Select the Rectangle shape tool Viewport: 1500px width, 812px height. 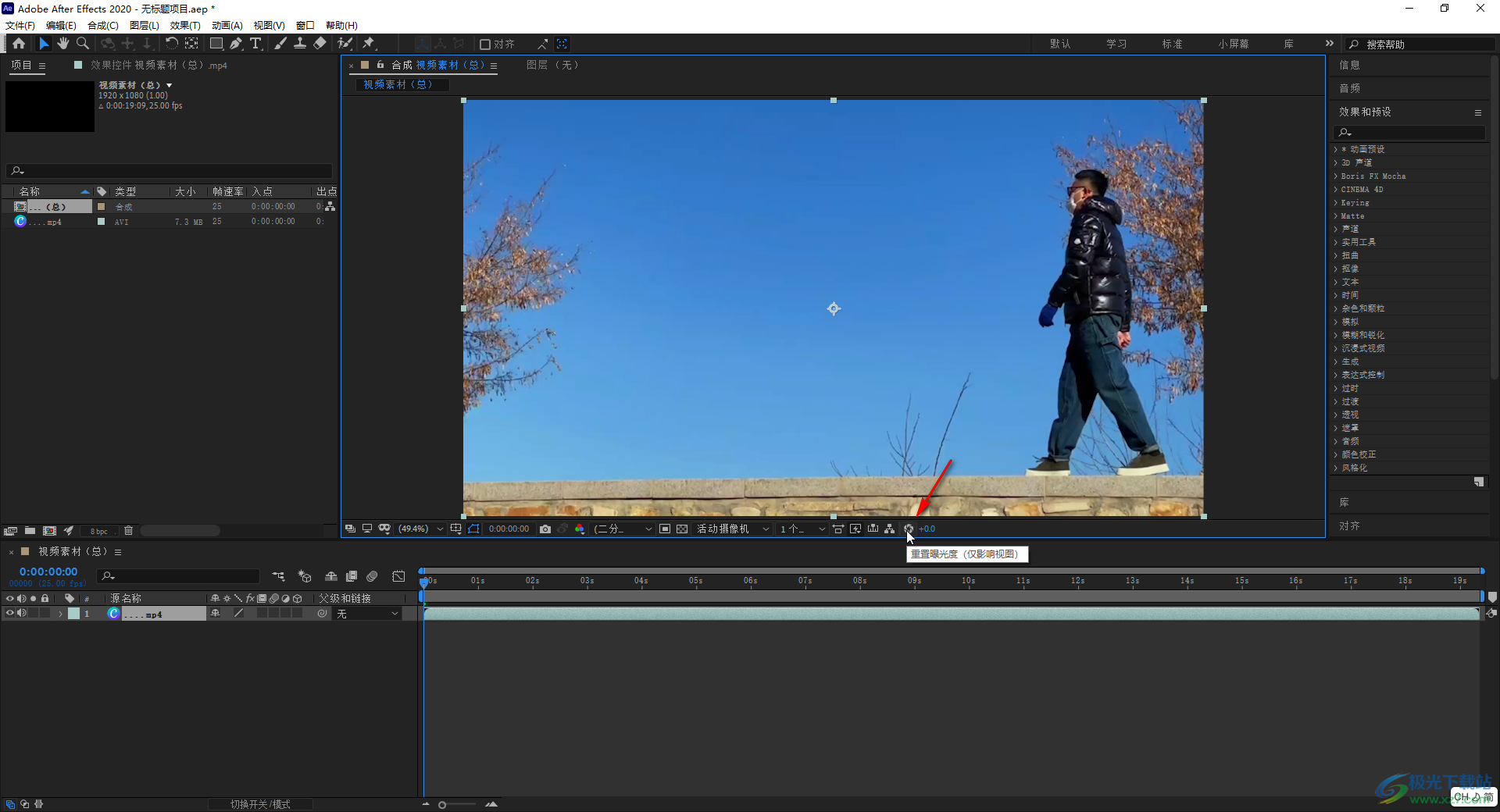pos(216,44)
